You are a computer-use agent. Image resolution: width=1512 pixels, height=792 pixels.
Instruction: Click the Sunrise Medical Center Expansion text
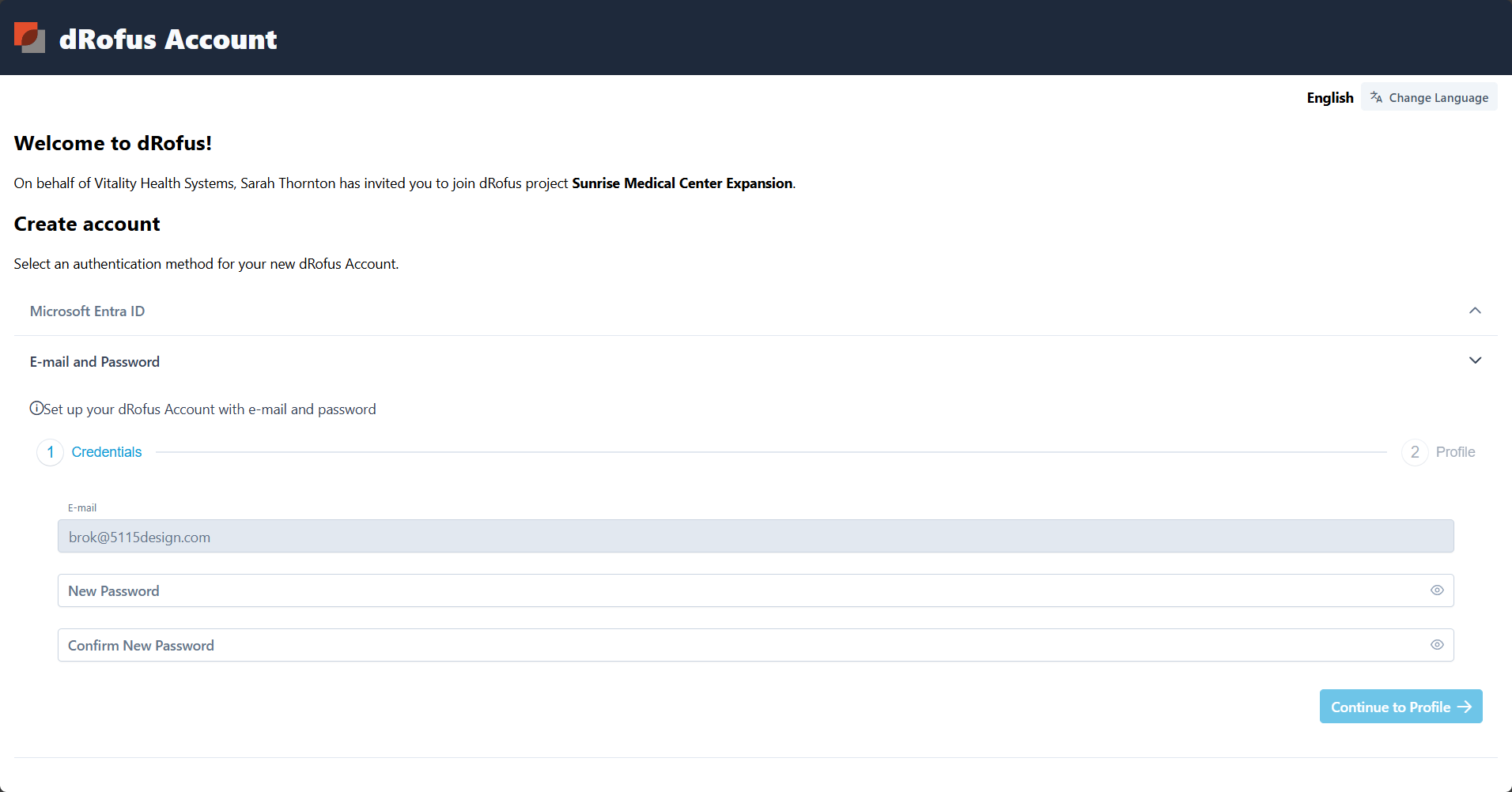[x=682, y=183]
